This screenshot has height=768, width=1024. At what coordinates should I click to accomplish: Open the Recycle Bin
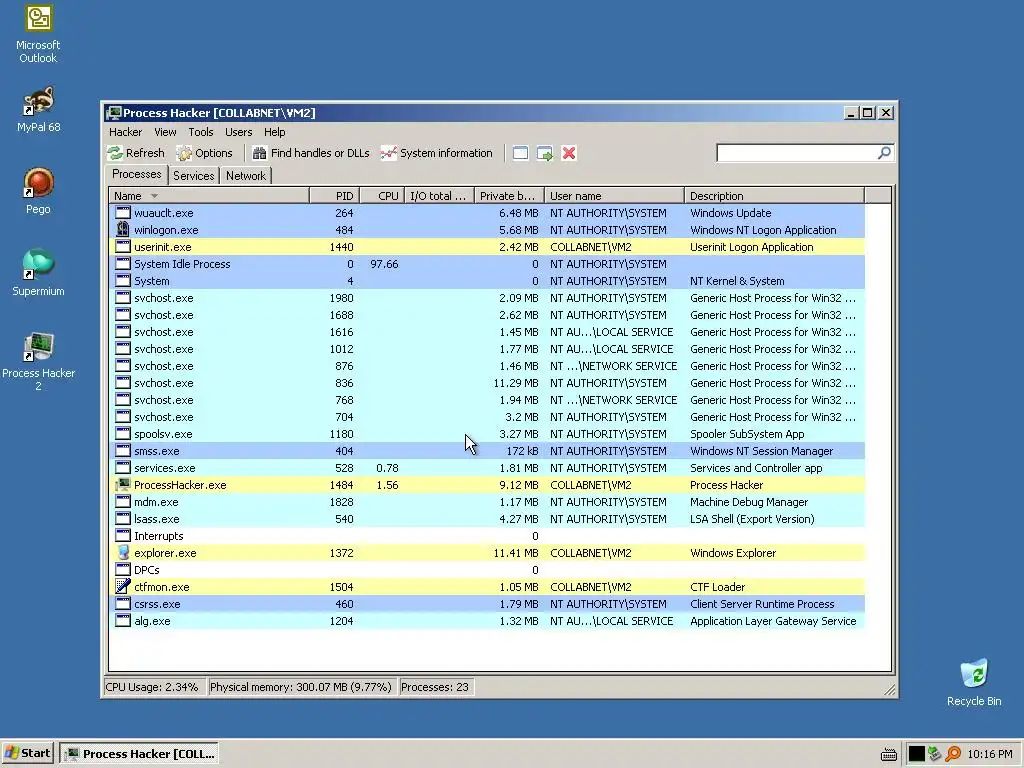tap(974, 682)
